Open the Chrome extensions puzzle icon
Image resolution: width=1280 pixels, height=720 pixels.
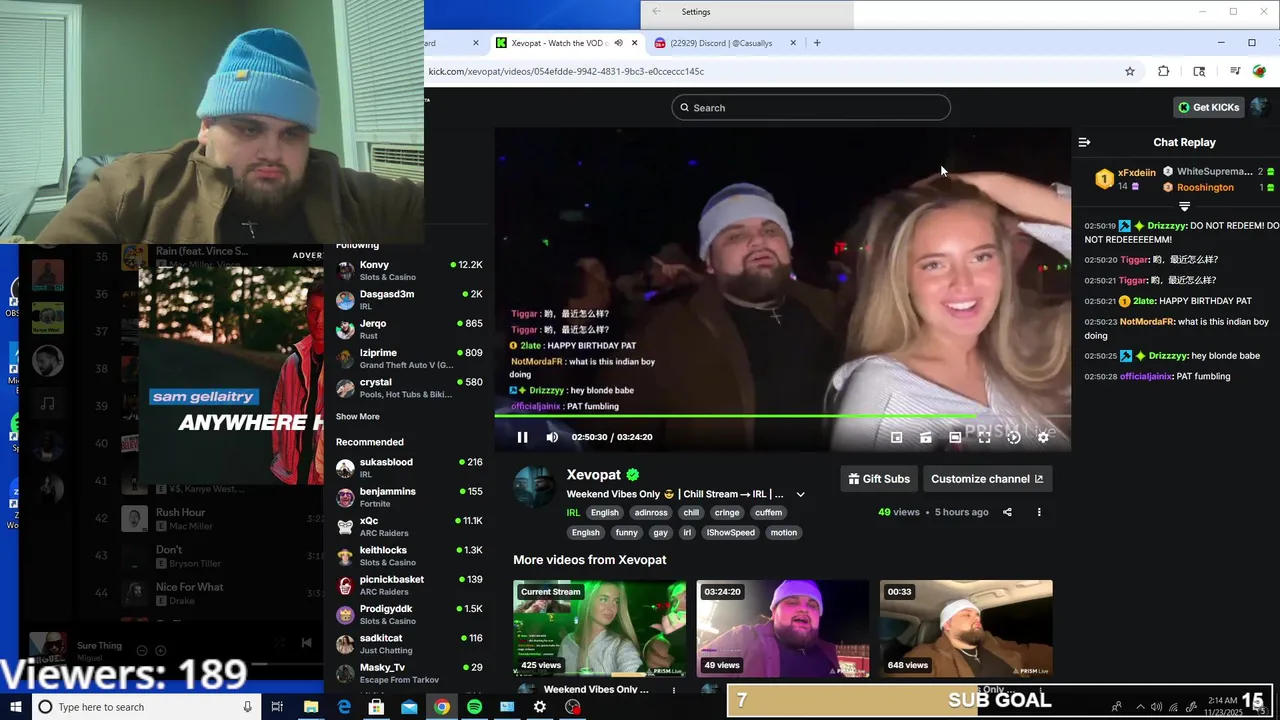click(1163, 71)
